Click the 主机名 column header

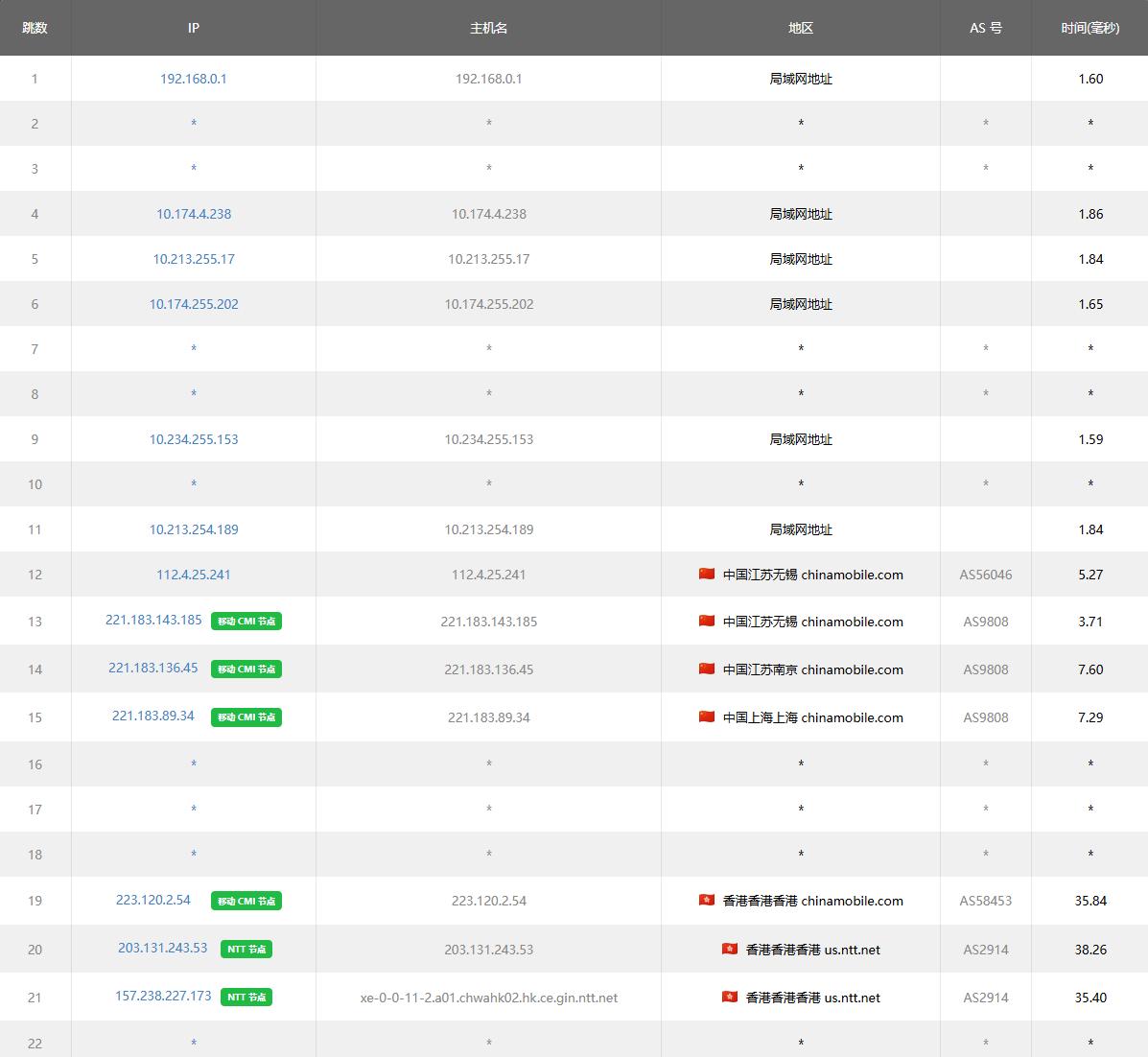488,28
